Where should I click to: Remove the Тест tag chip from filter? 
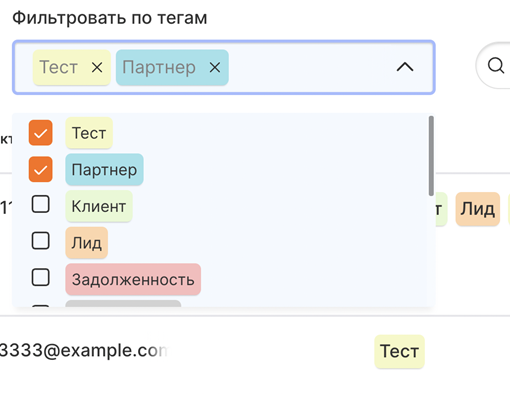pos(97,68)
